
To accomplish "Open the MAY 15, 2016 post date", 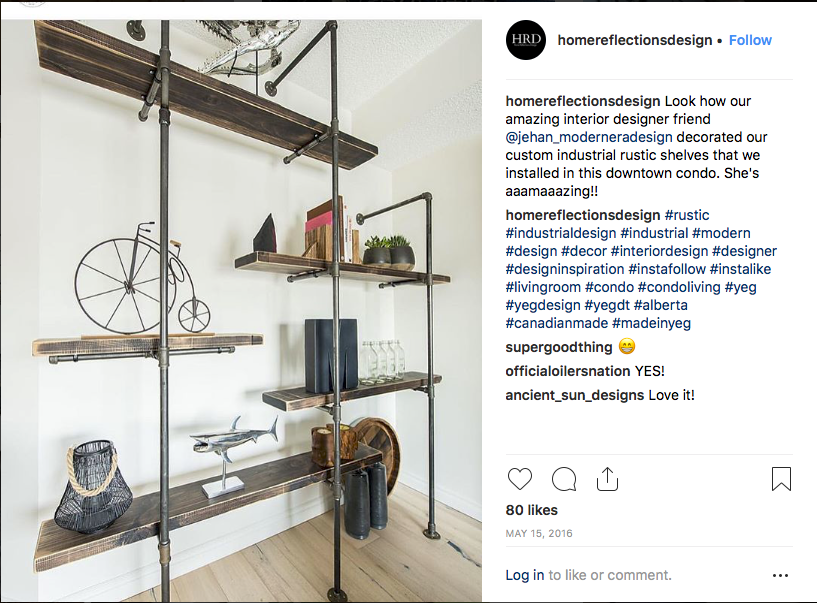I will [539, 533].
